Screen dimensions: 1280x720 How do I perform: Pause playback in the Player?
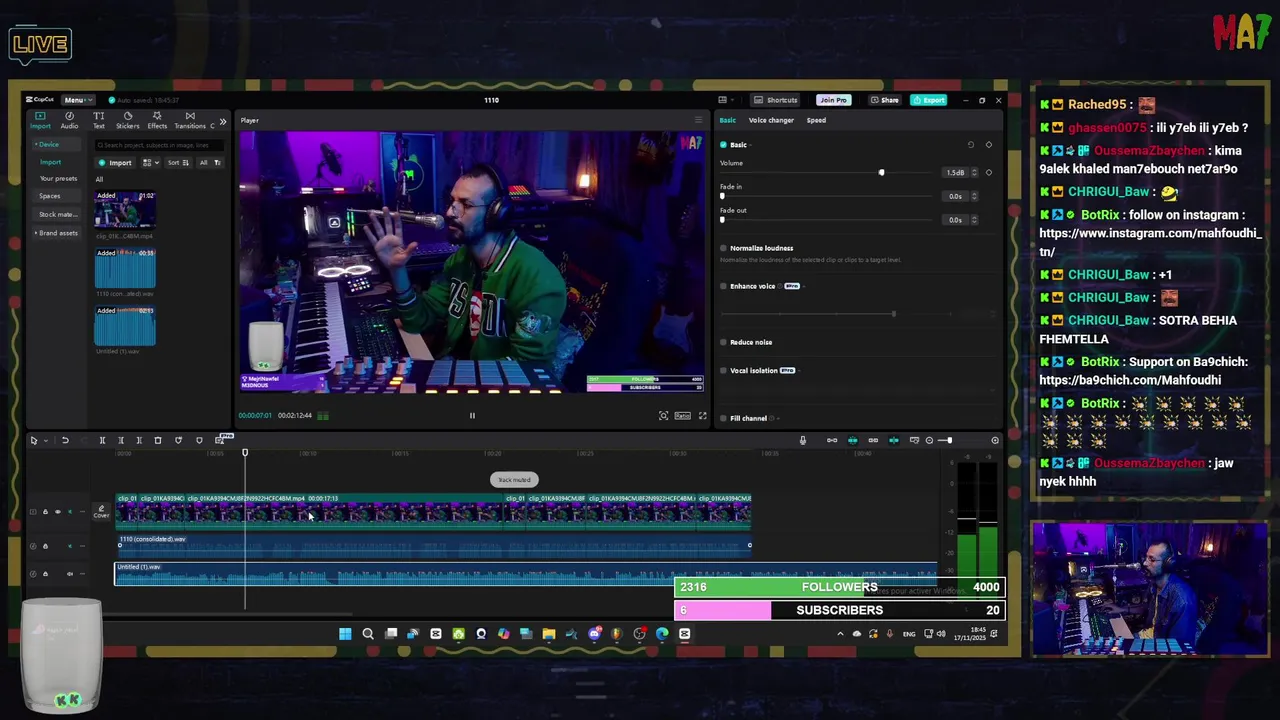pyautogui.click(x=472, y=415)
